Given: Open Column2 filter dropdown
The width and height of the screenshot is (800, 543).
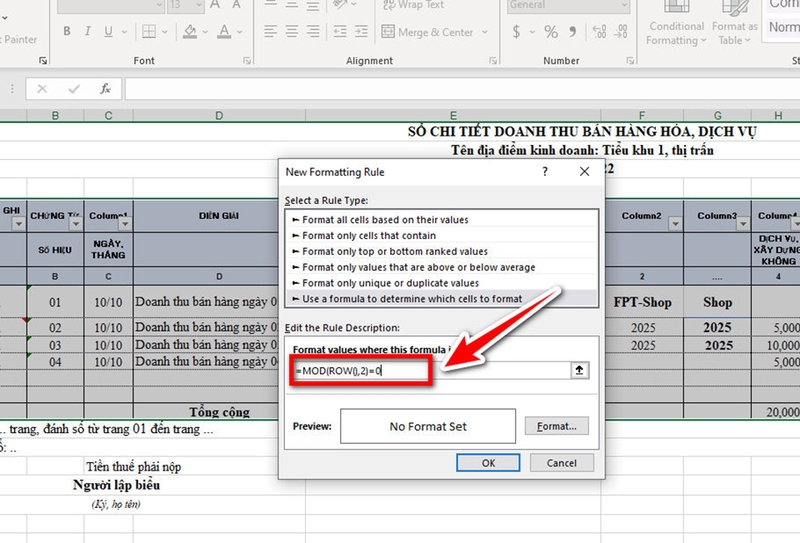Looking at the screenshot, I should click(x=675, y=224).
